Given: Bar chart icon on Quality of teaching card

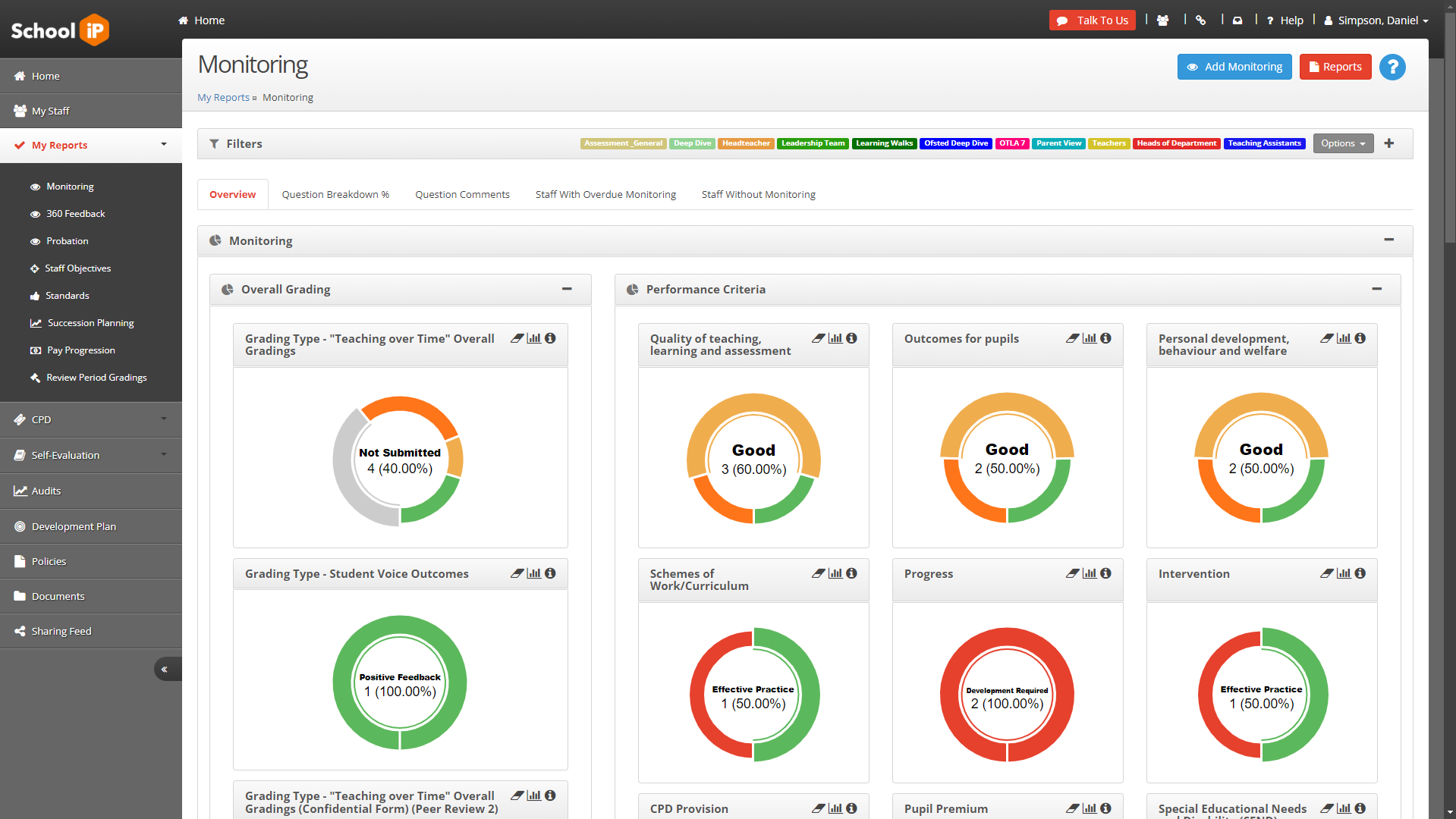Looking at the screenshot, I should 835,338.
